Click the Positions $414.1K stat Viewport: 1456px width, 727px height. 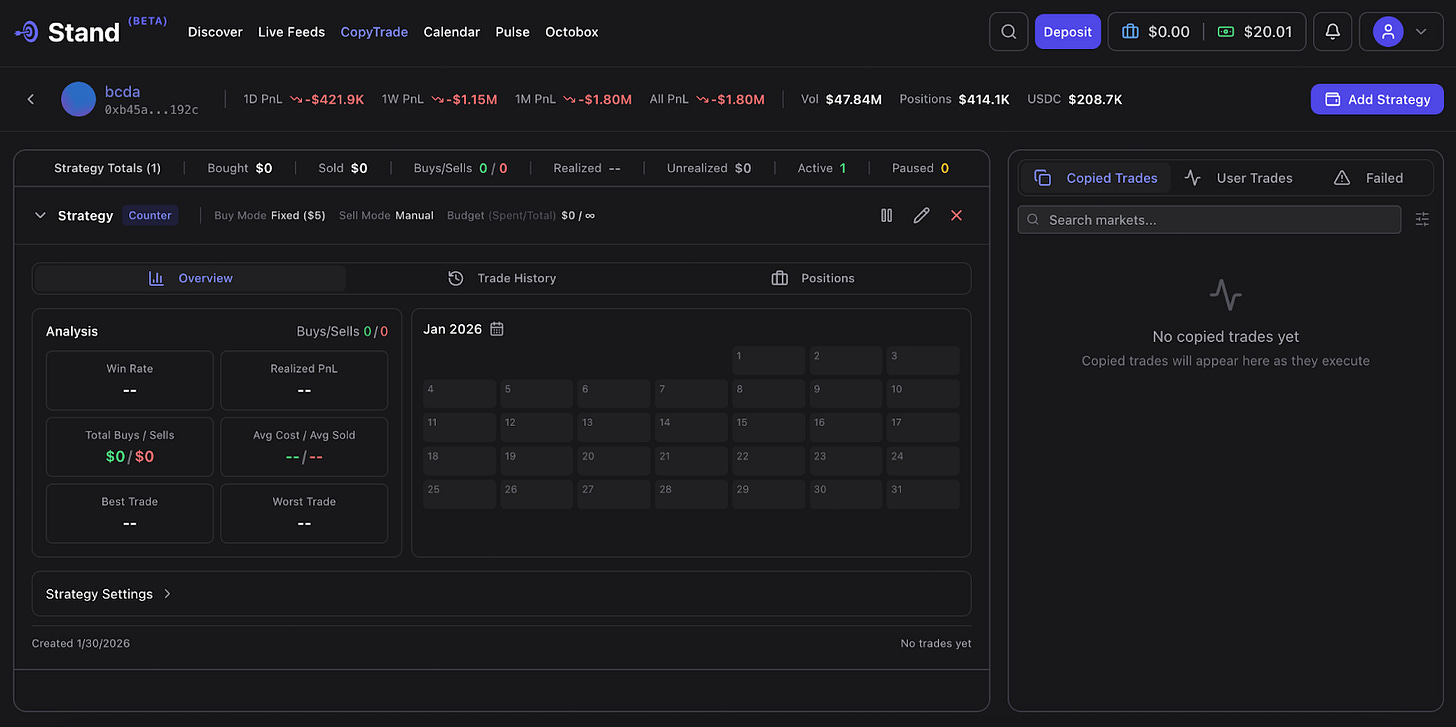coord(954,99)
